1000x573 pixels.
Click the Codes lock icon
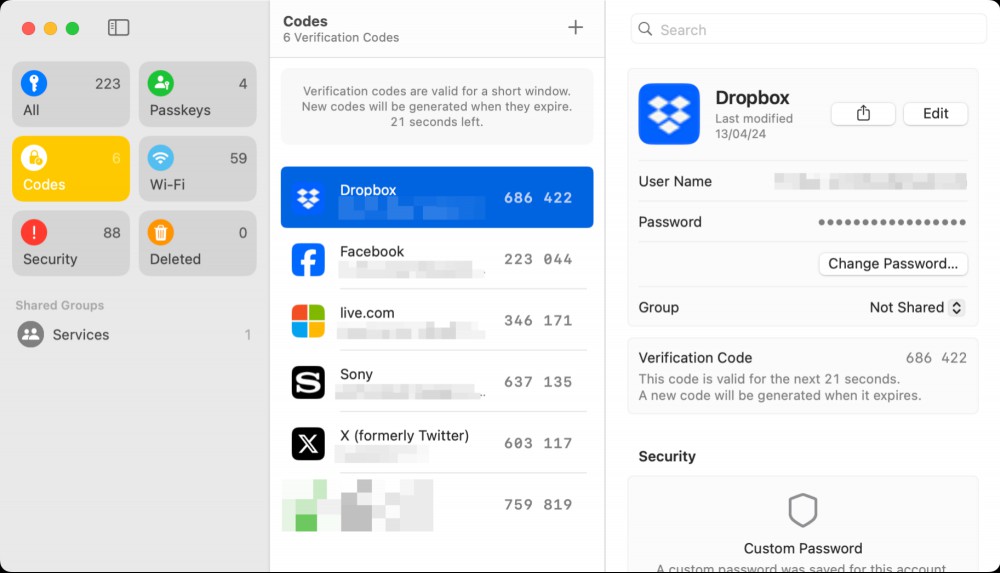34,158
